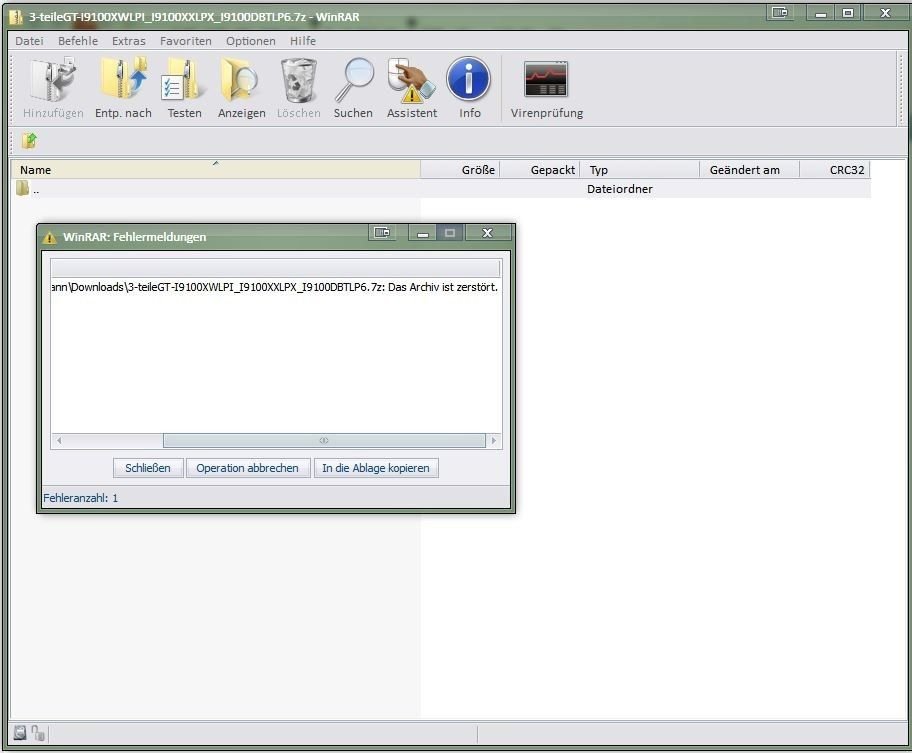Close the Fehlermeldungen dialog with X

487,233
